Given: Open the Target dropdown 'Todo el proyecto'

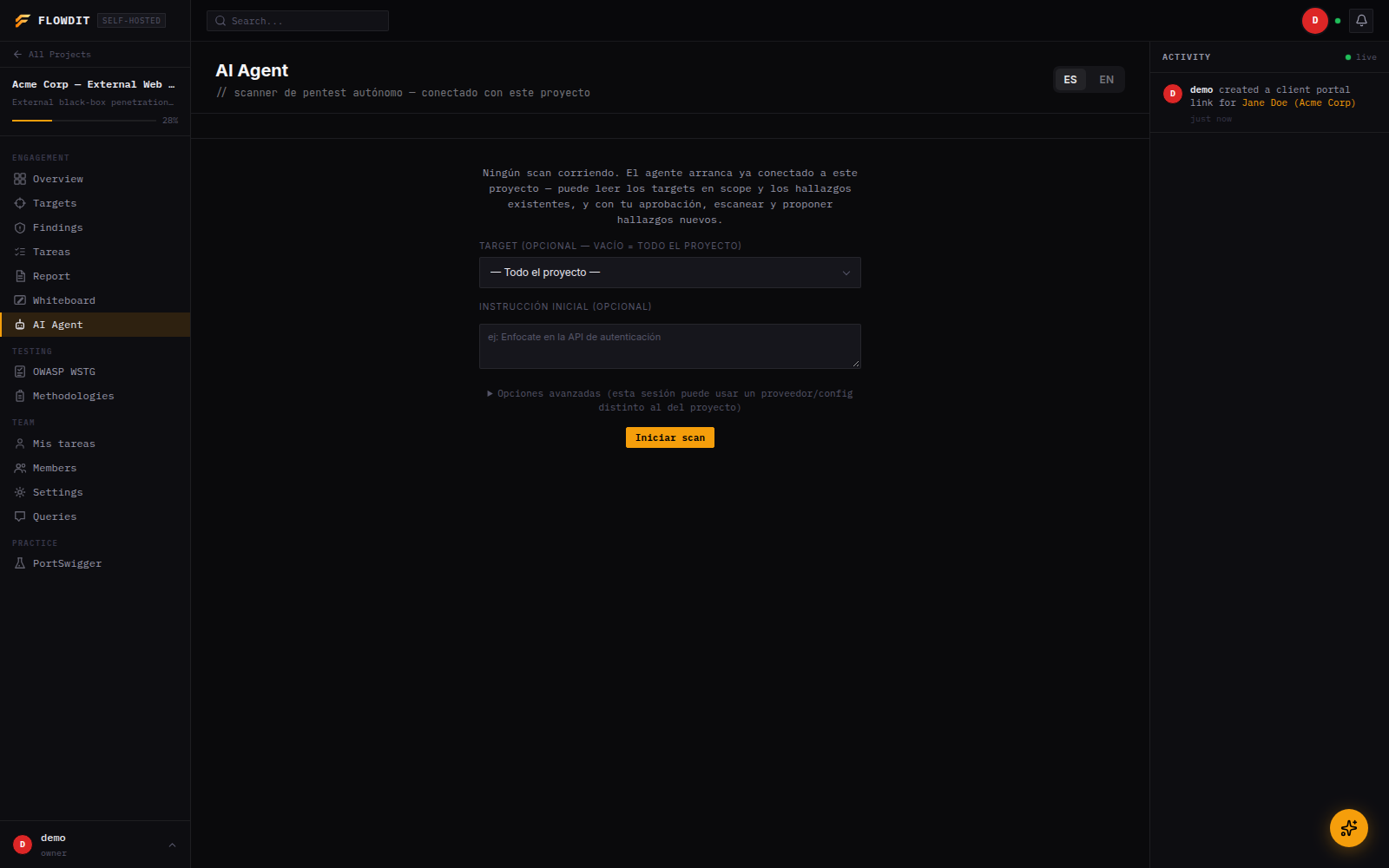Looking at the screenshot, I should (x=670, y=273).
